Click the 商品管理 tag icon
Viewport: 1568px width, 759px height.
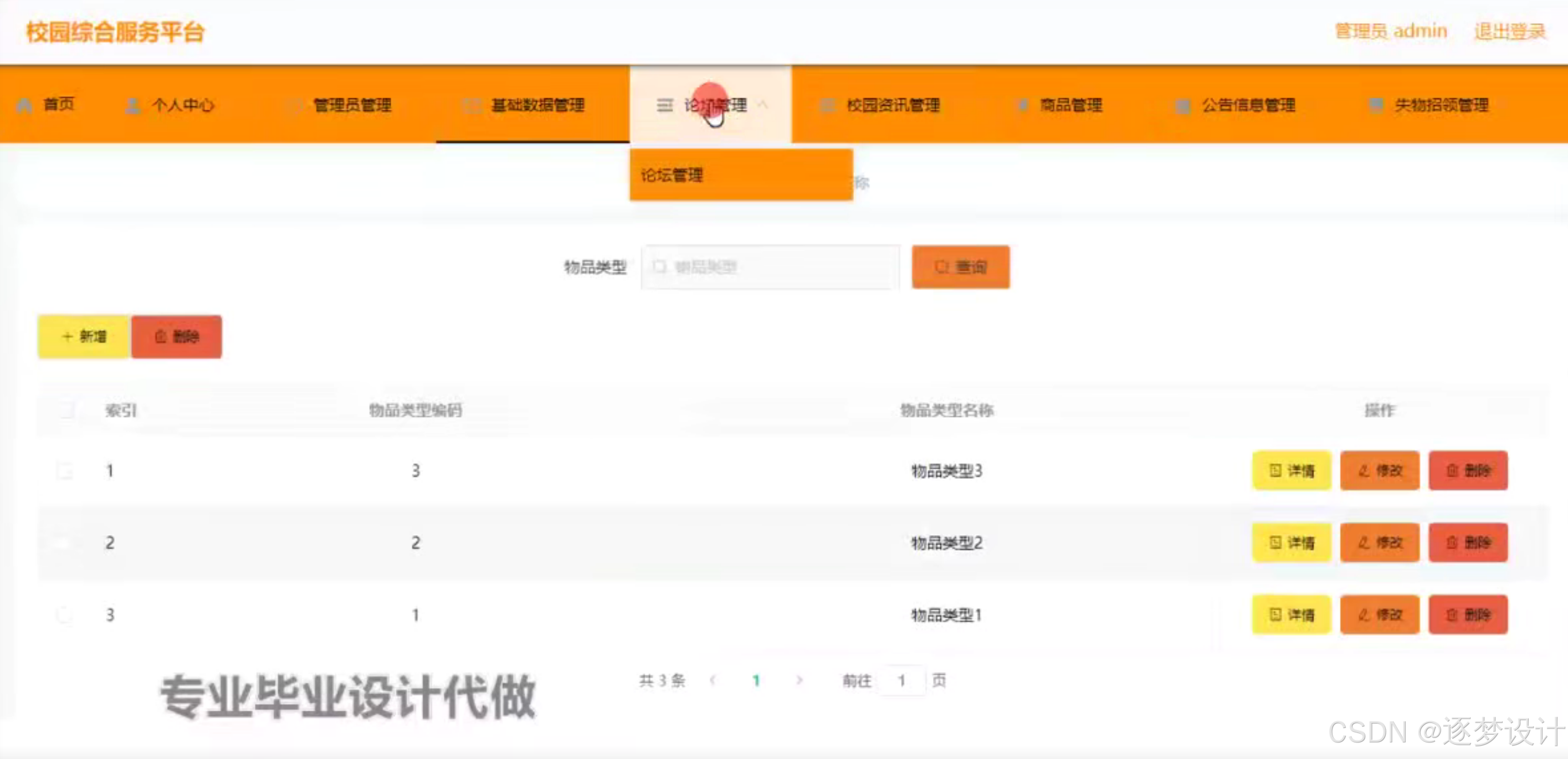[1023, 105]
